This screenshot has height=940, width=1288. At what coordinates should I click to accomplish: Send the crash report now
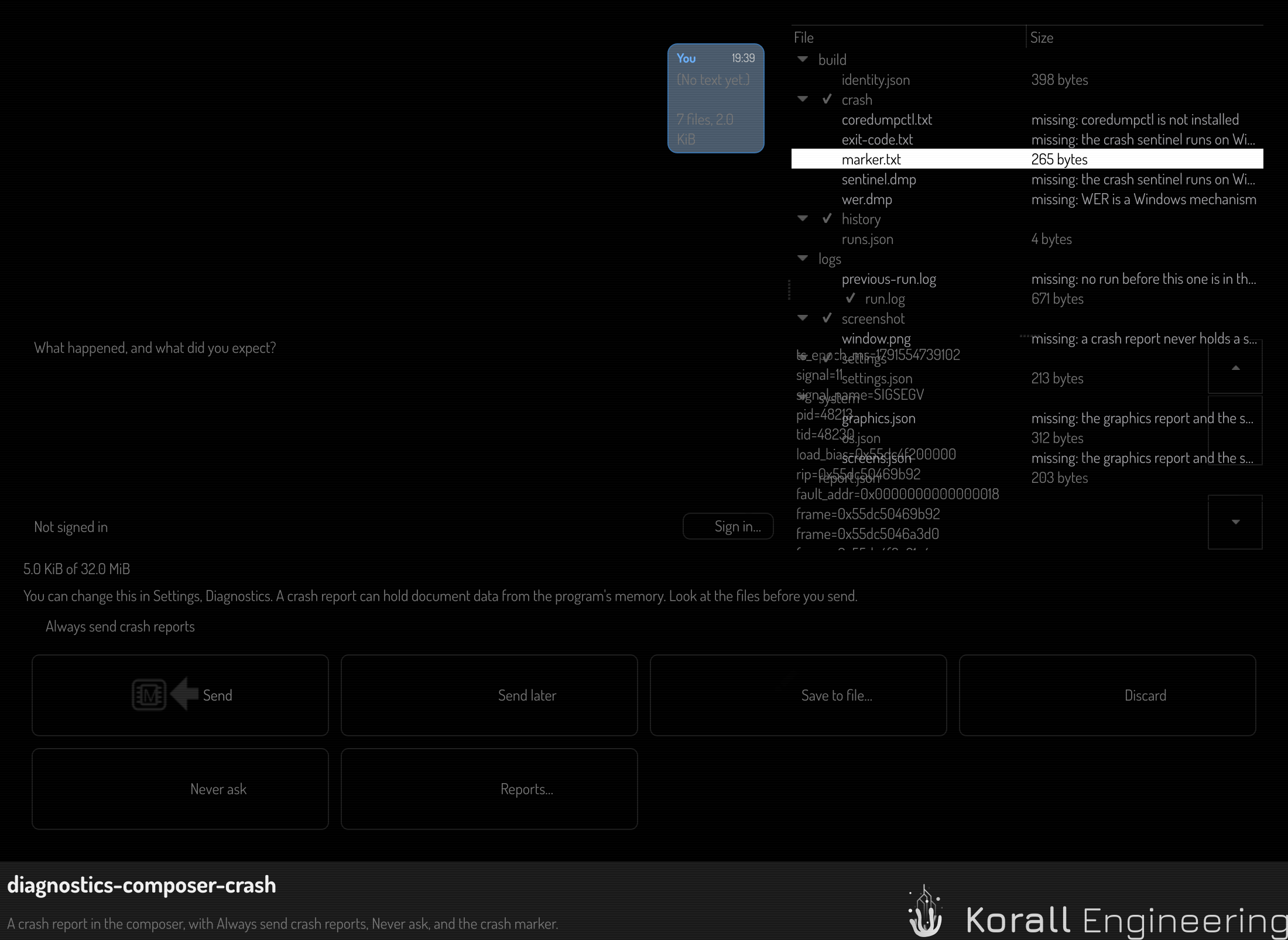coord(180,695)
